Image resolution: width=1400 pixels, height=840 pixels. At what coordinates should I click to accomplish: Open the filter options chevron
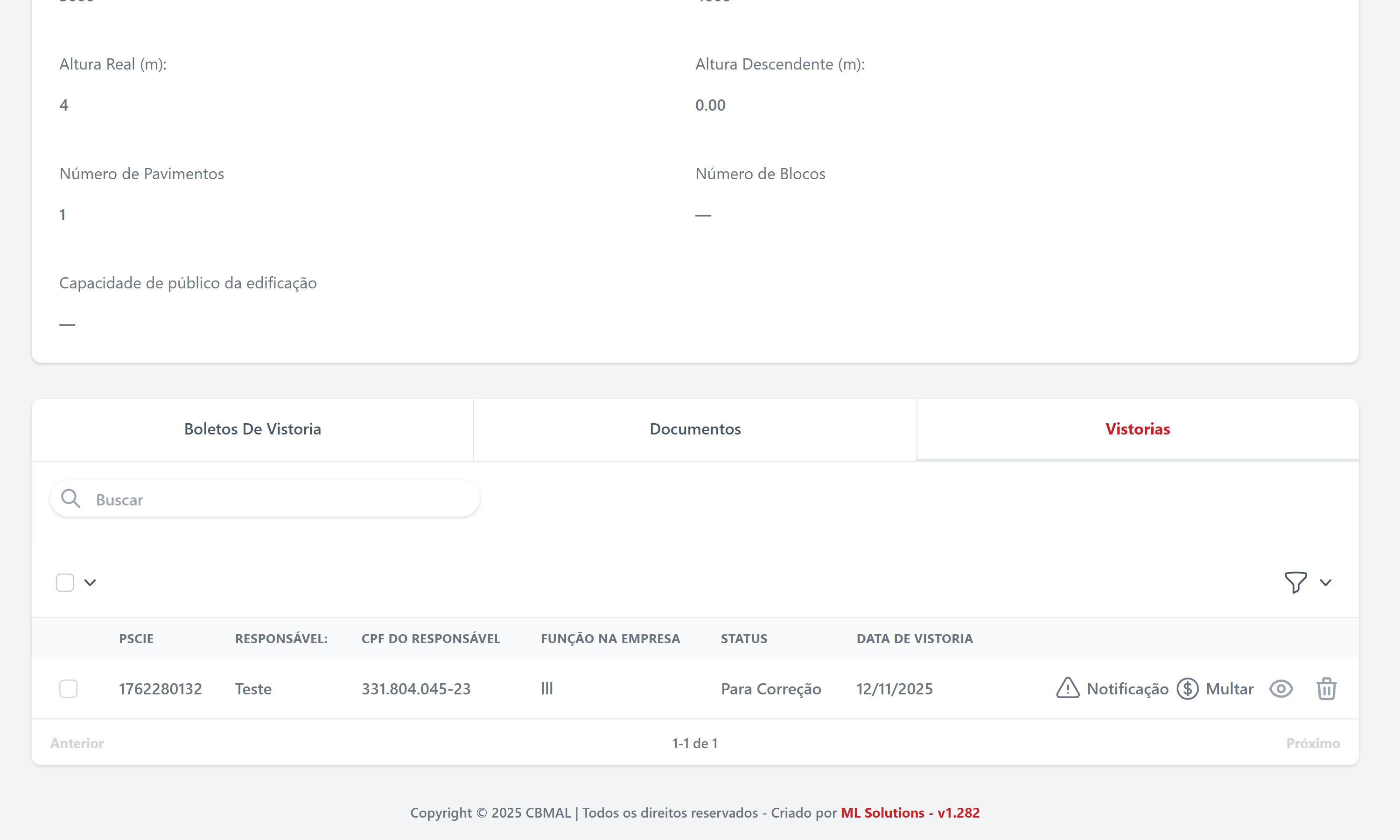click(1325, 582)
